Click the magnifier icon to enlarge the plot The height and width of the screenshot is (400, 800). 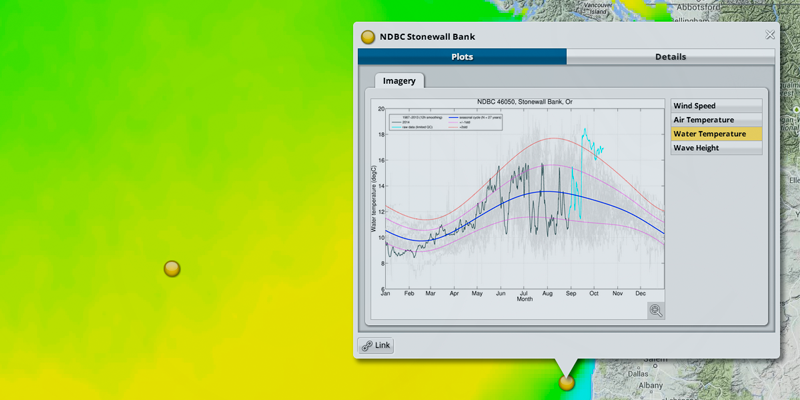point(655,311)
